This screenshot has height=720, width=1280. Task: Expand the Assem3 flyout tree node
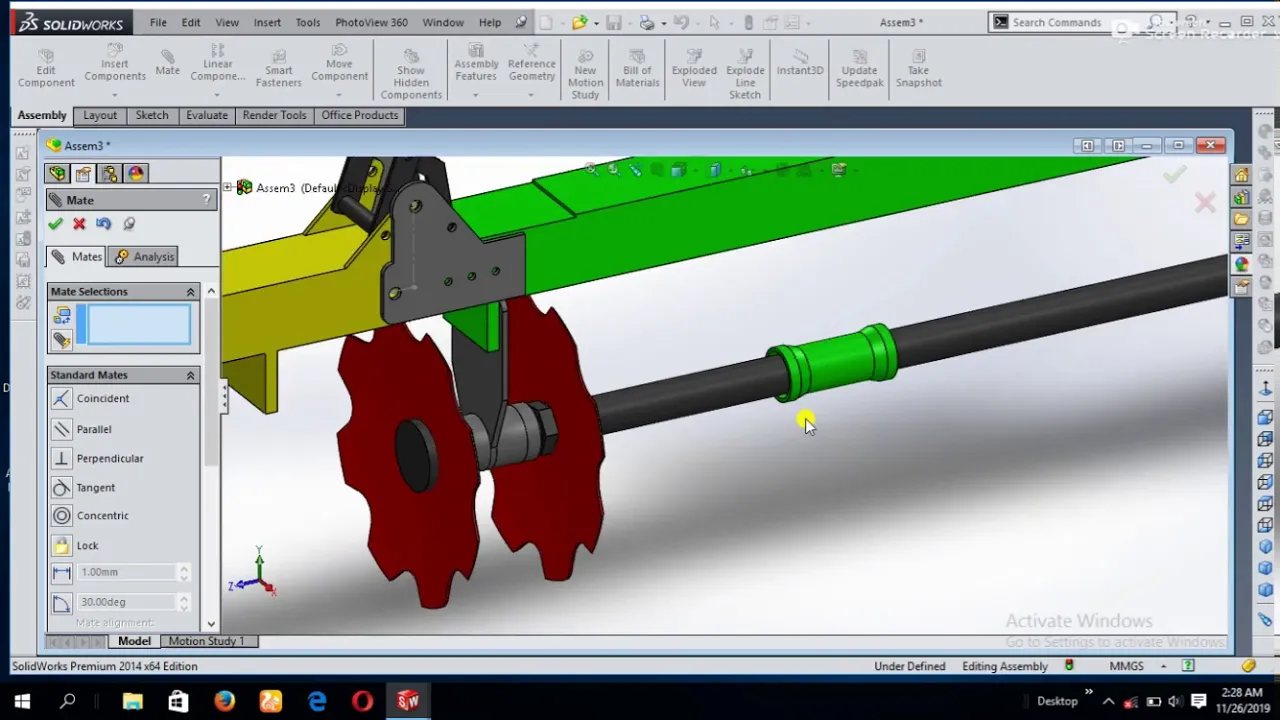228,187
